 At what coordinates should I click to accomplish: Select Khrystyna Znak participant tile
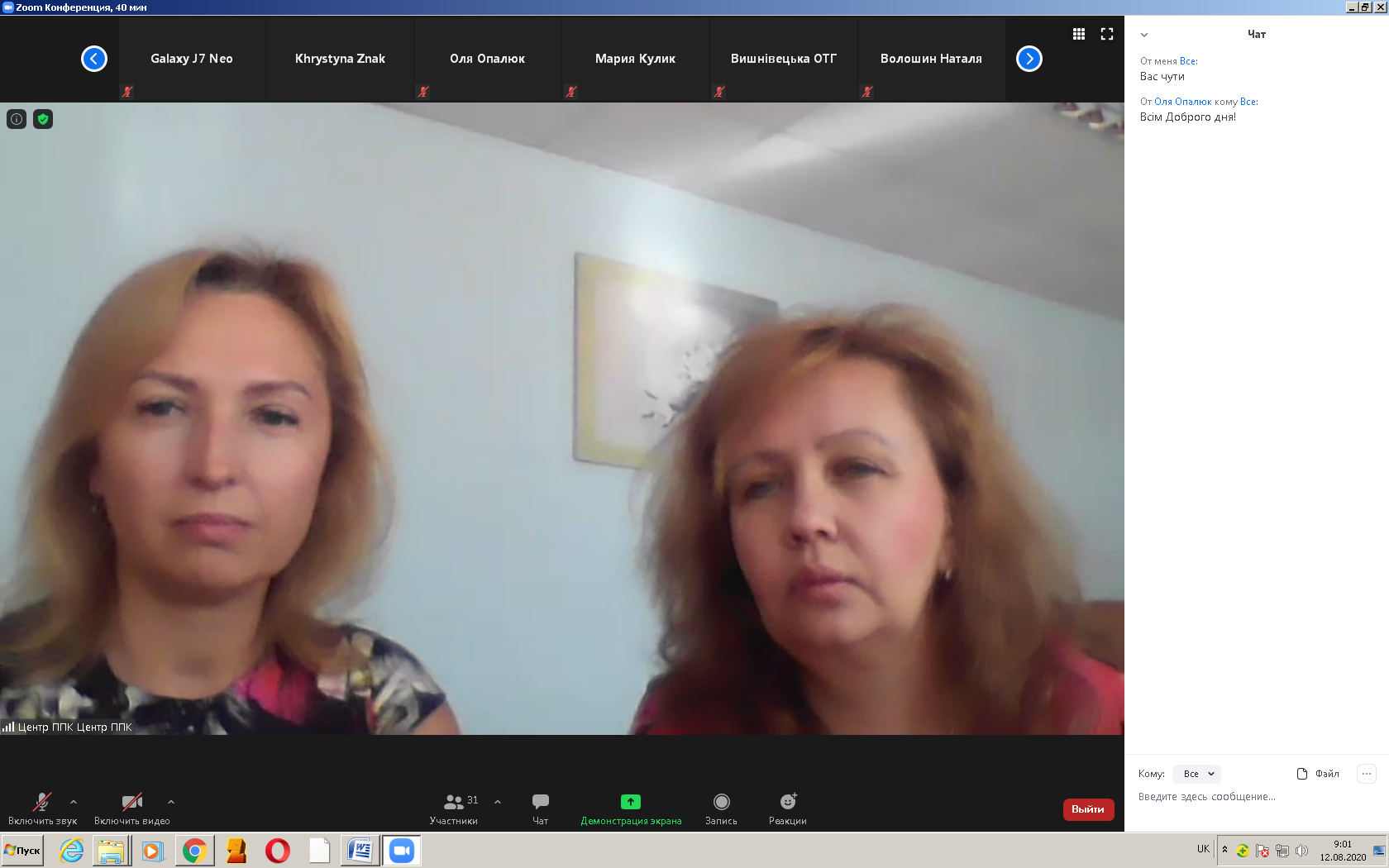click(x=340, y=59)
